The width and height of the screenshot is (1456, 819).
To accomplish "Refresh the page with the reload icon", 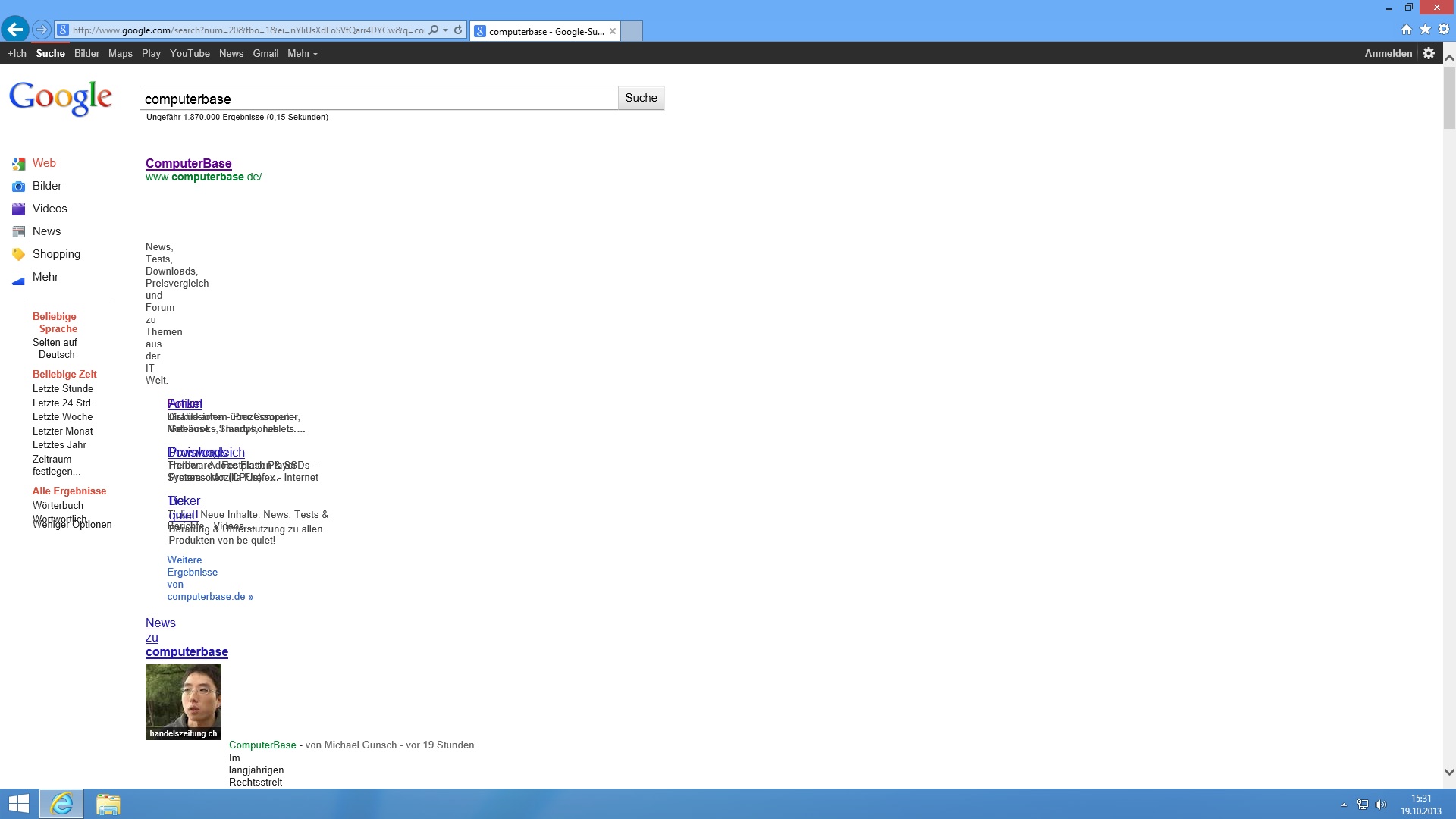I will click(x=458, y=30).
